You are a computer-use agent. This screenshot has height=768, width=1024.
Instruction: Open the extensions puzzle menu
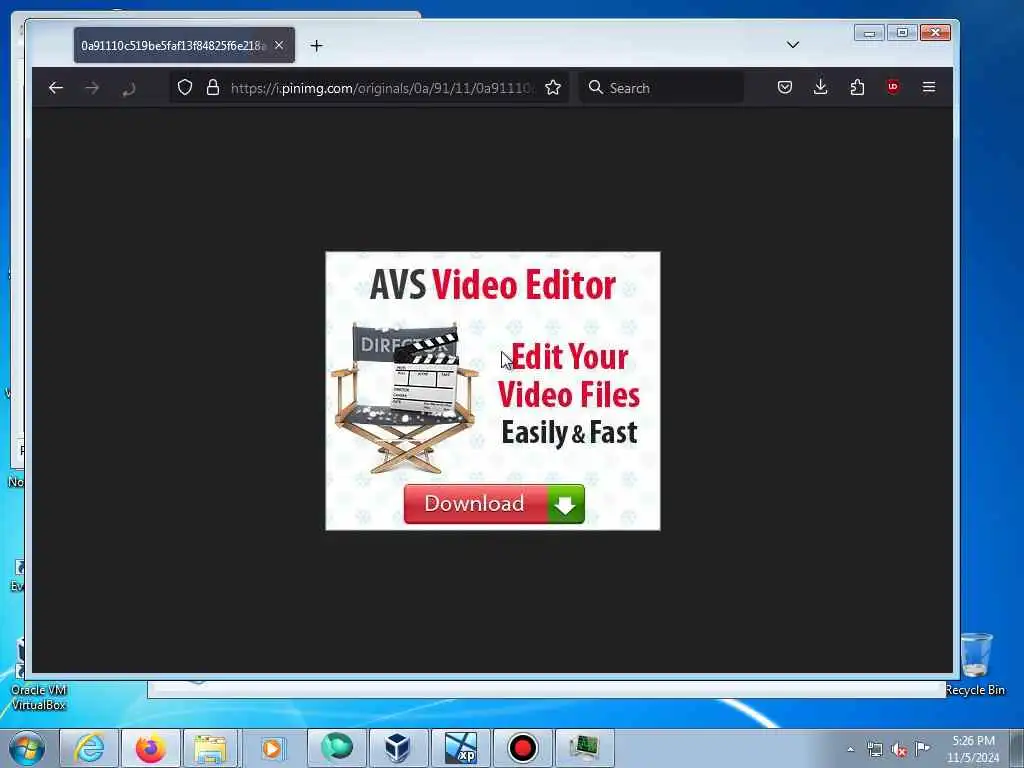click(x=857, y=88)
